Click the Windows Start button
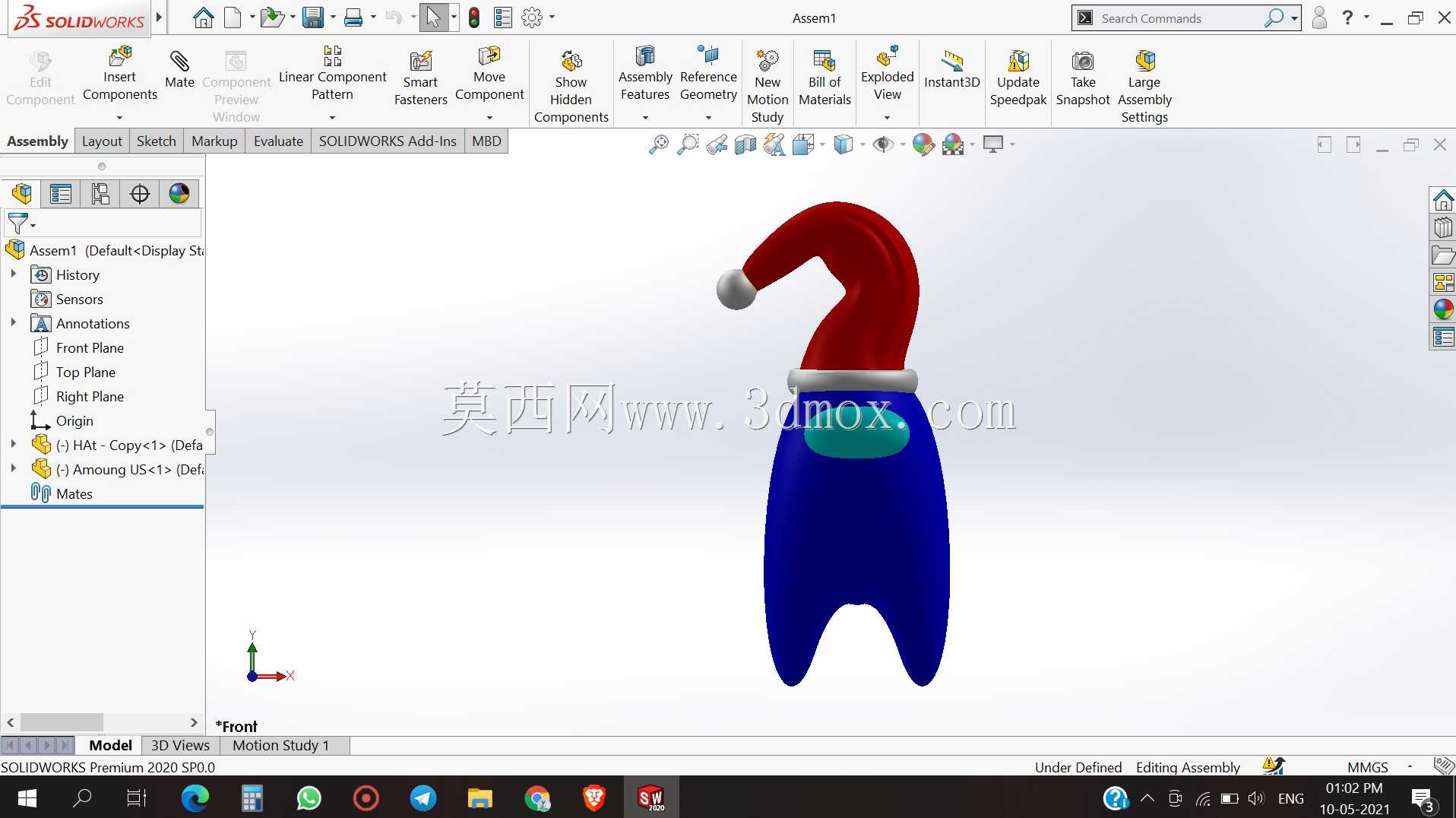 [27, 798]
